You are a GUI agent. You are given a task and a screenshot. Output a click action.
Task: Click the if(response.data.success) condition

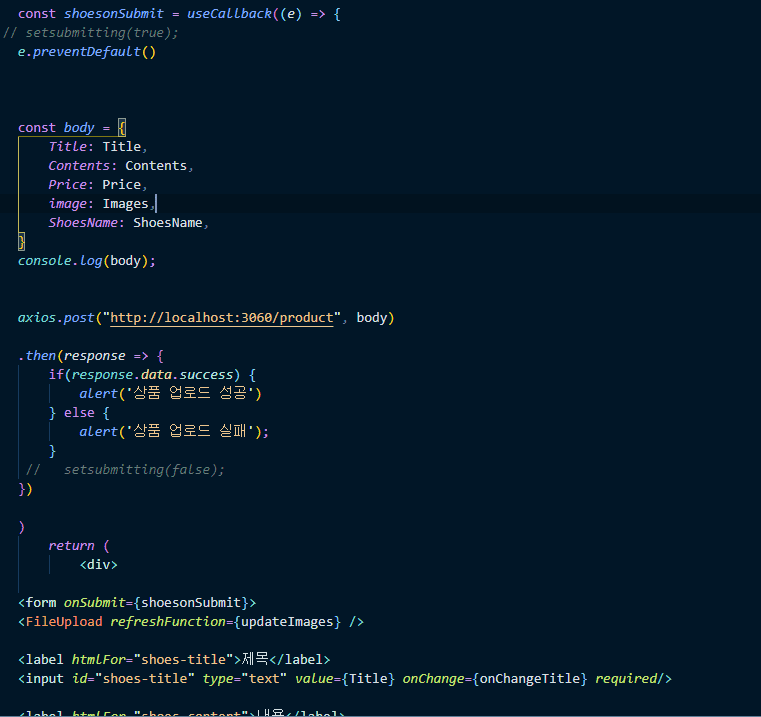144,375
